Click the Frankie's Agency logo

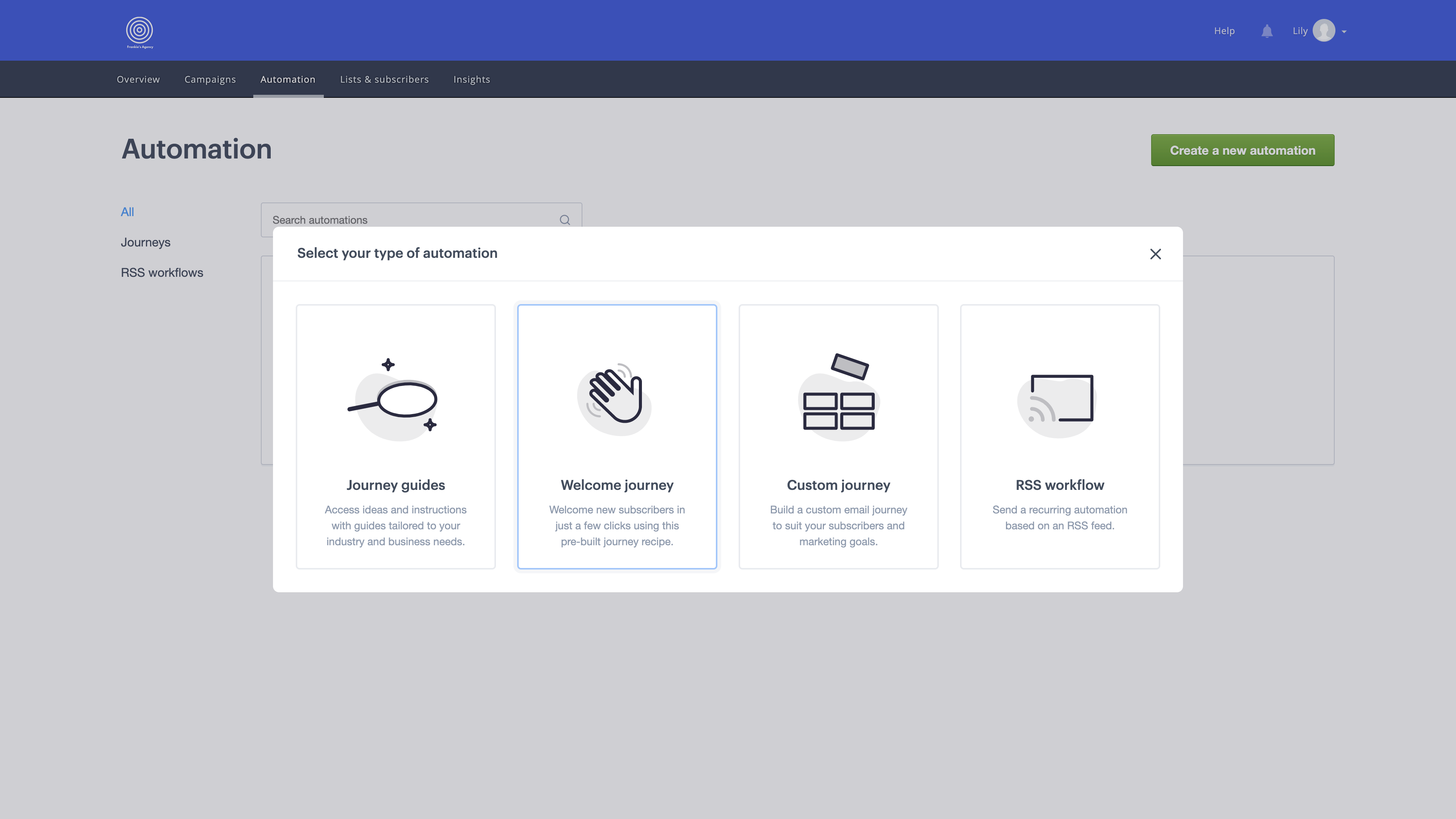139,31
